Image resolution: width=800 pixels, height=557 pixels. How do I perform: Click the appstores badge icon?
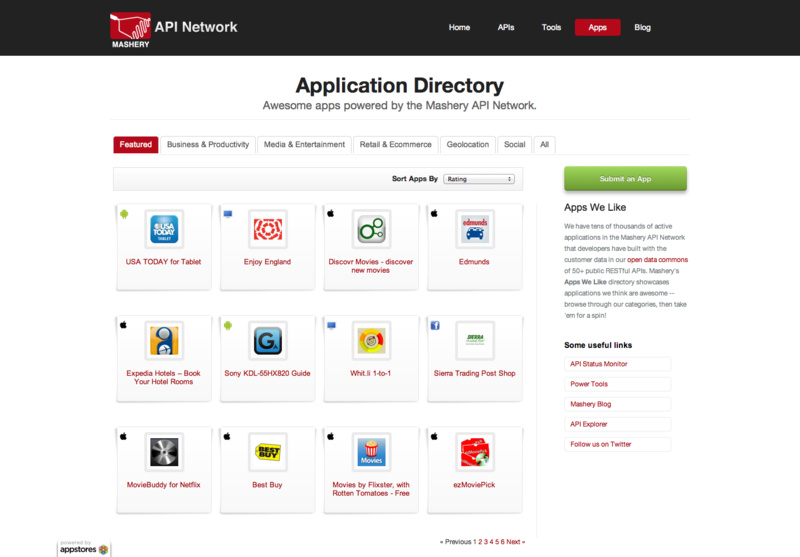[x=104, y=549]
